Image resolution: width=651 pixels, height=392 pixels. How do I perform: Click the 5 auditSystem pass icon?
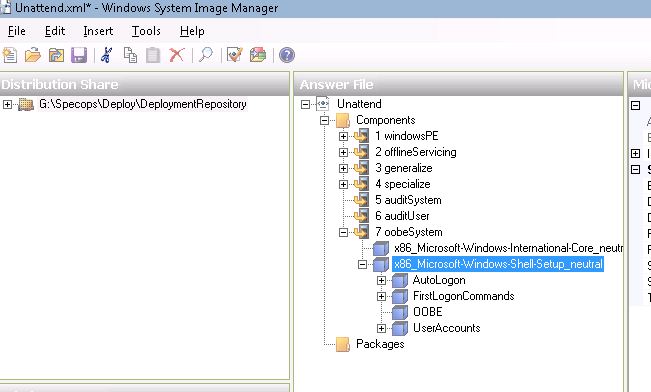coord(361,200)
